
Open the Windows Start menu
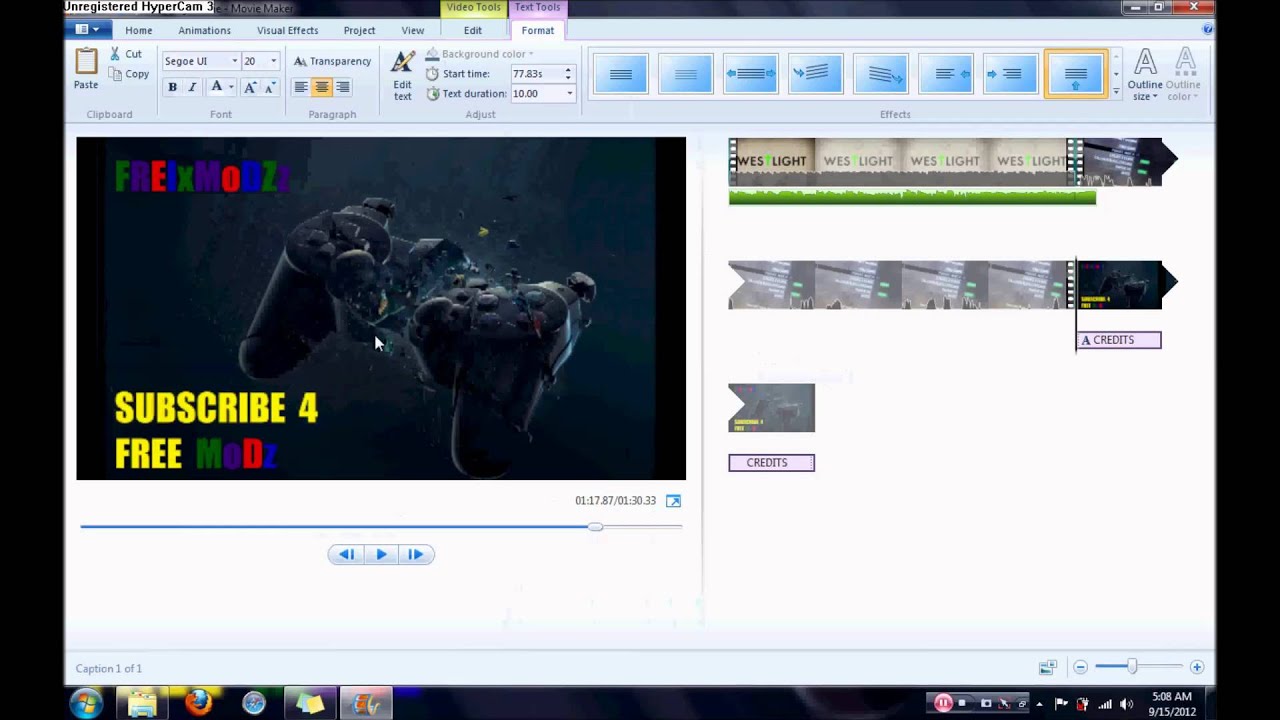(86, 704)
